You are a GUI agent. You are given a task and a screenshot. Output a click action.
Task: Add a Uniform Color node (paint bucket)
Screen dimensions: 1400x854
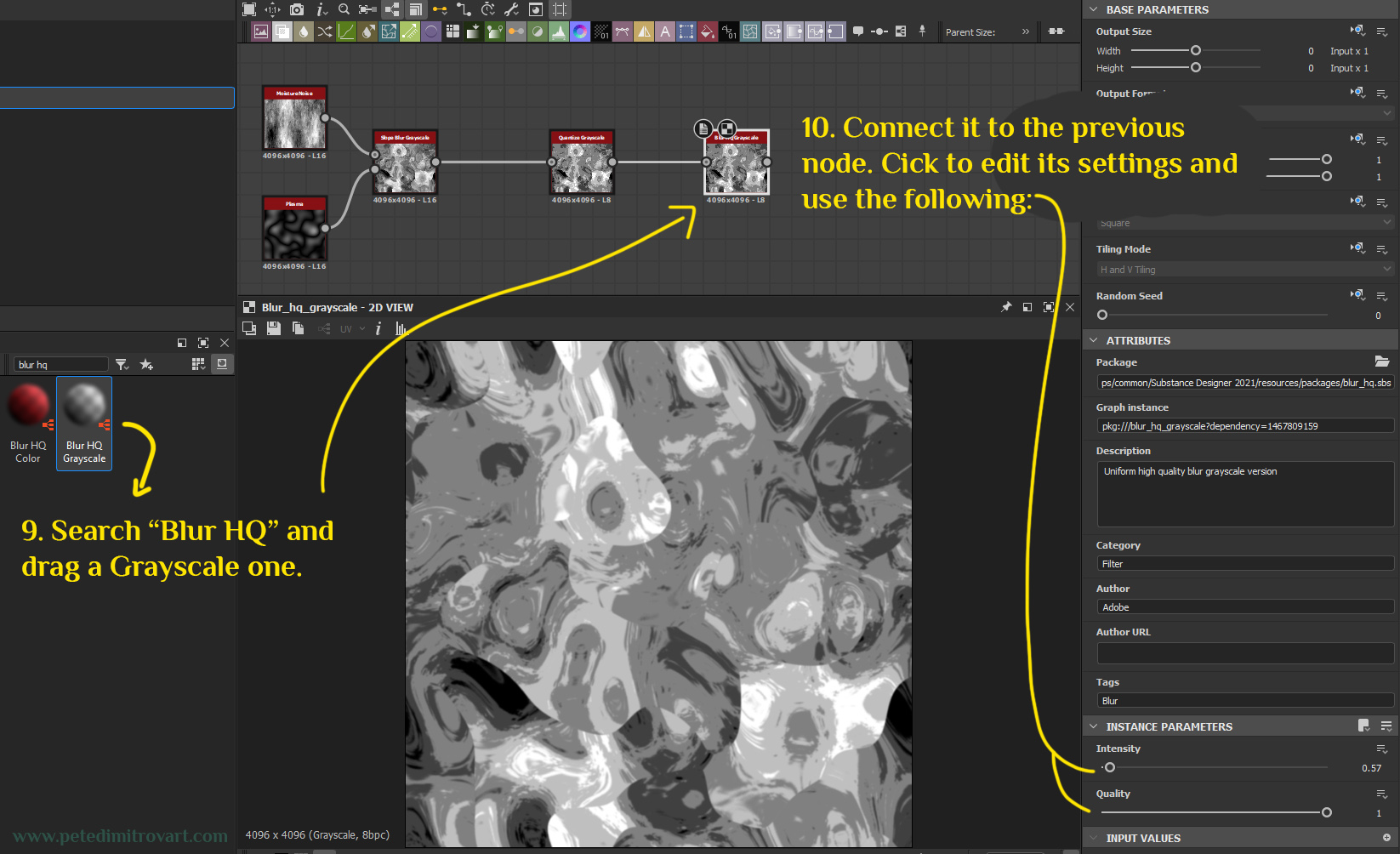(708, 31)
